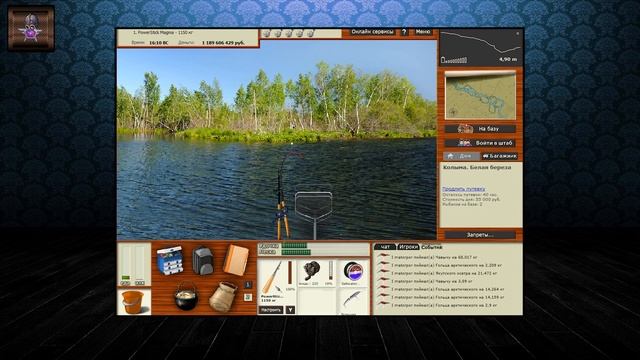Click the Войти в штаб button
Viewport: 640px width, 360px height.
480,143
